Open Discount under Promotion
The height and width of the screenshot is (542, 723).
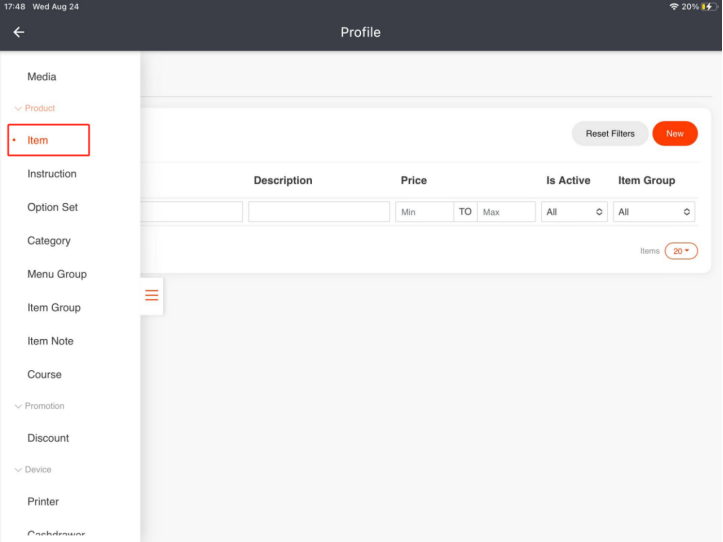coord(48,438)
